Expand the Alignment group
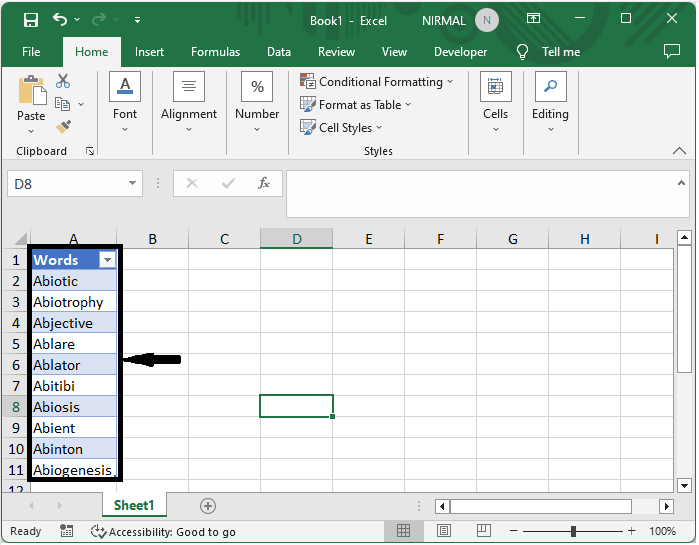This screenshot has height=545, width=699. pos(189,103)
